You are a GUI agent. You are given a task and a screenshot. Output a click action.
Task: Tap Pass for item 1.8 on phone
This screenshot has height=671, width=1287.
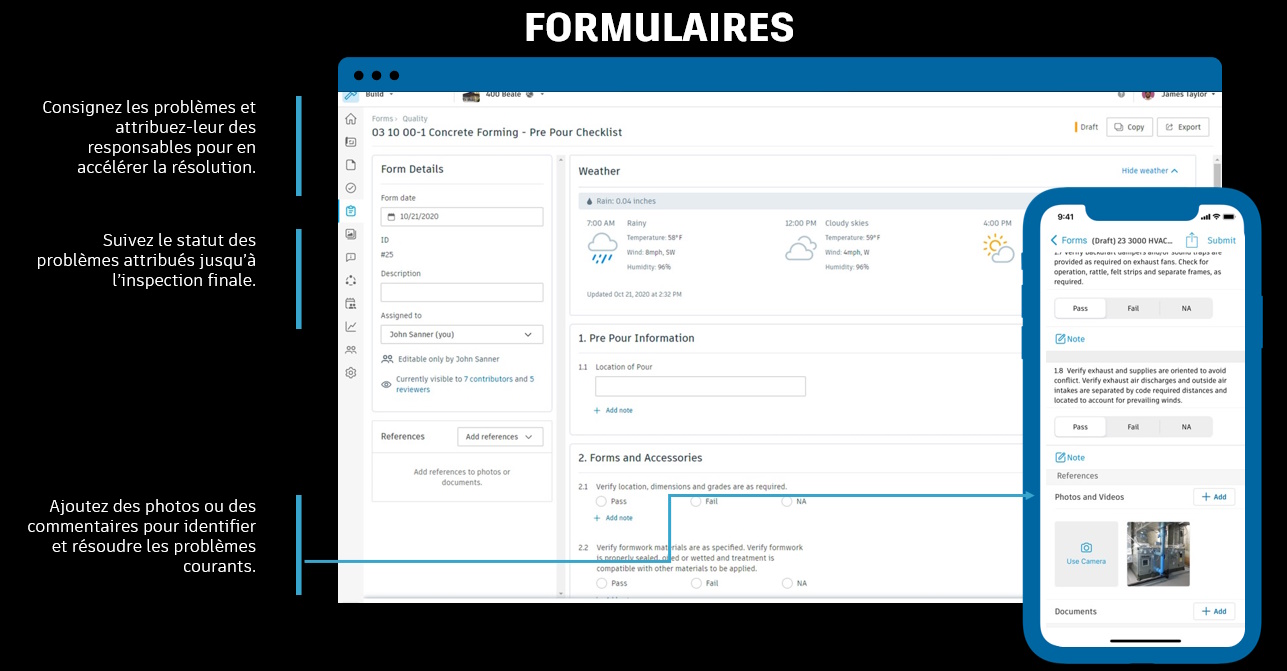coord(1080,427)
